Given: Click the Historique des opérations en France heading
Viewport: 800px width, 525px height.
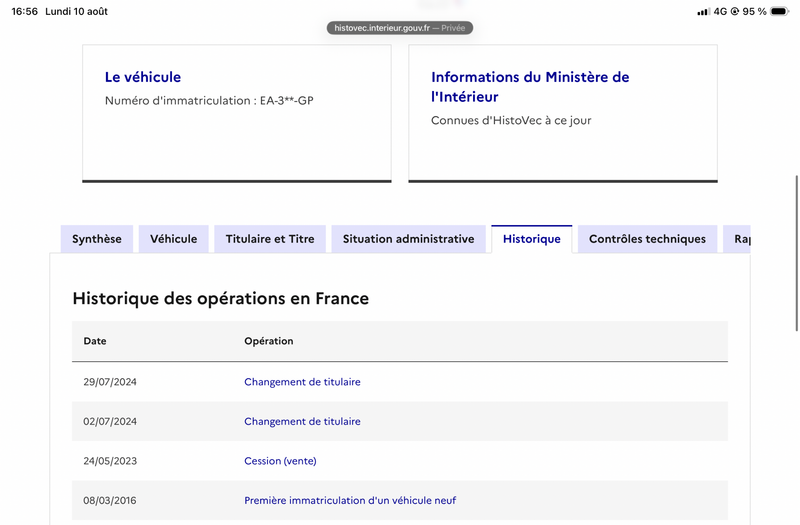Looking at the screenshot, I should (x=220, y=298).
